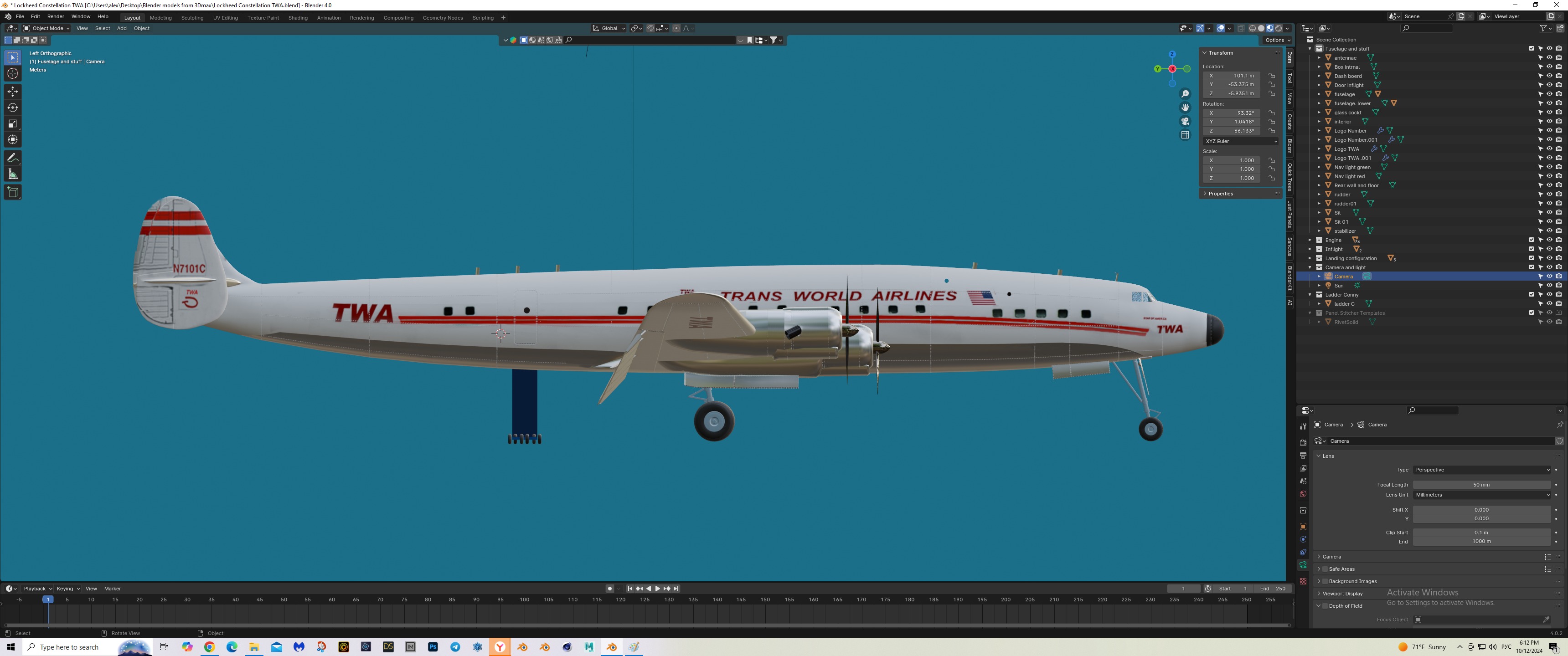
Task: Expand the Landing configuration collection
Action: 1310,258
